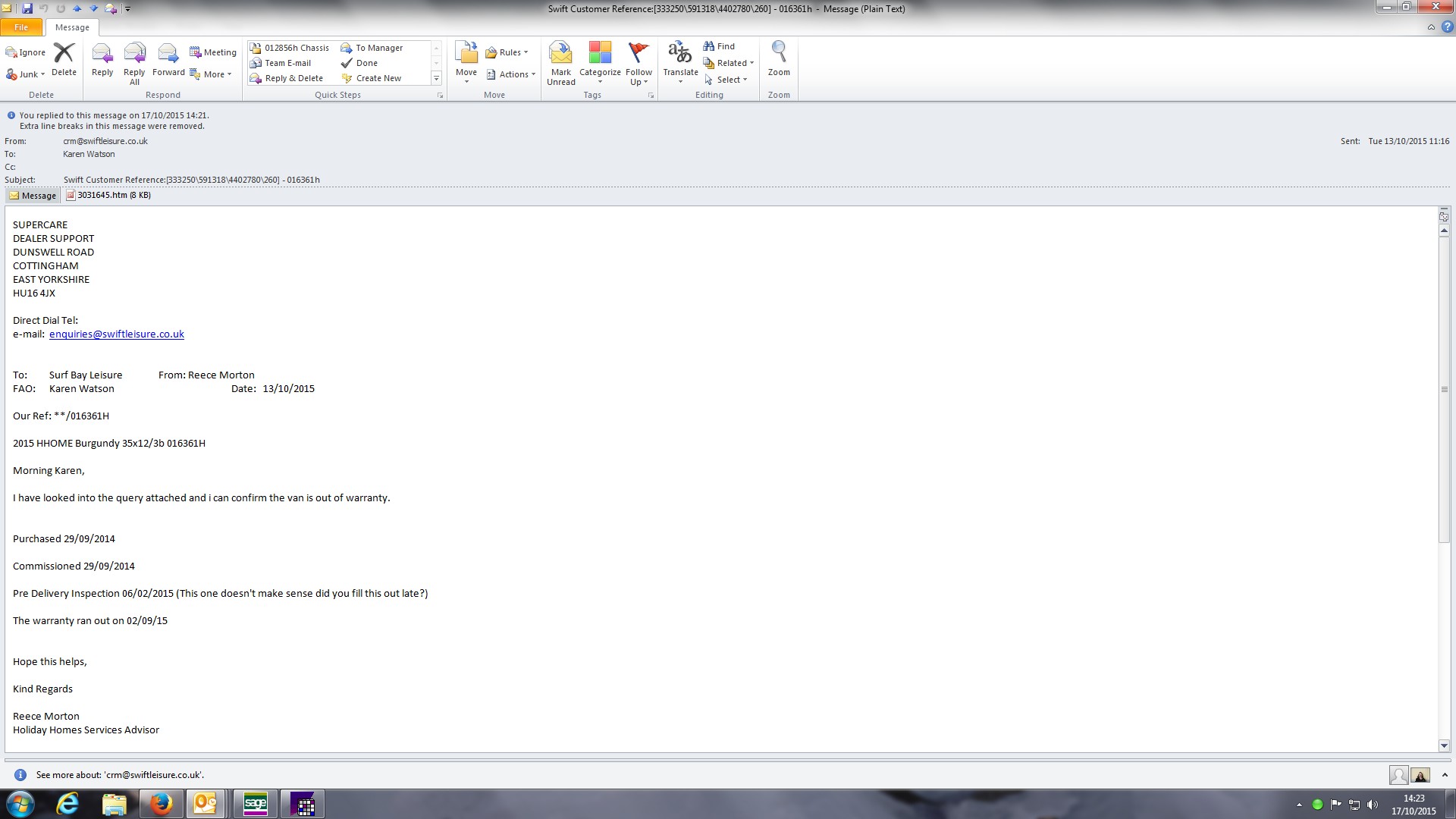Open the enquiries@swiftleisure.co.uk email link

click(117, 334)
